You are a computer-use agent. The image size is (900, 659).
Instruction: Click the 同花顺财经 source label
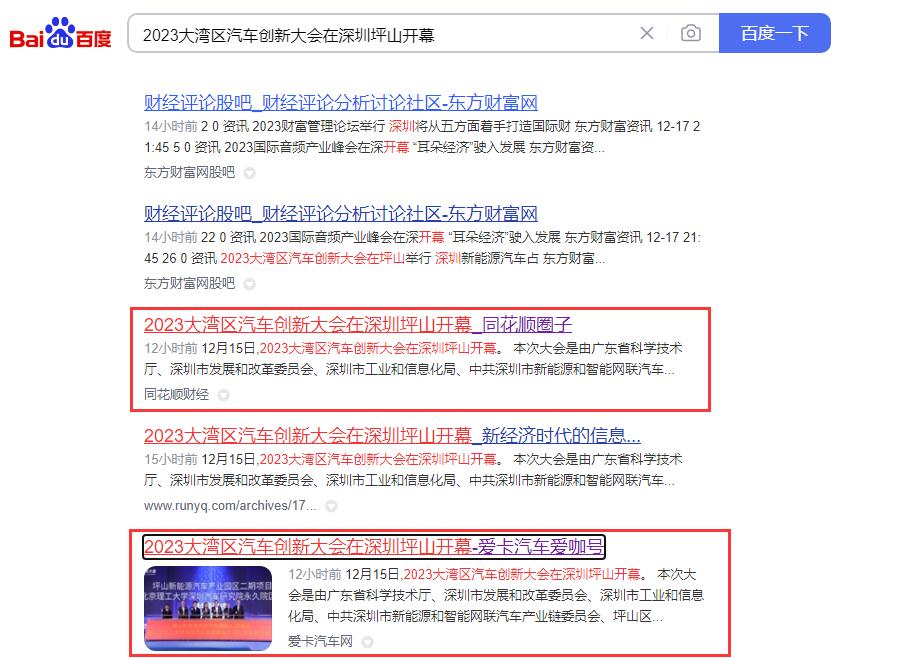pos(177,394)
